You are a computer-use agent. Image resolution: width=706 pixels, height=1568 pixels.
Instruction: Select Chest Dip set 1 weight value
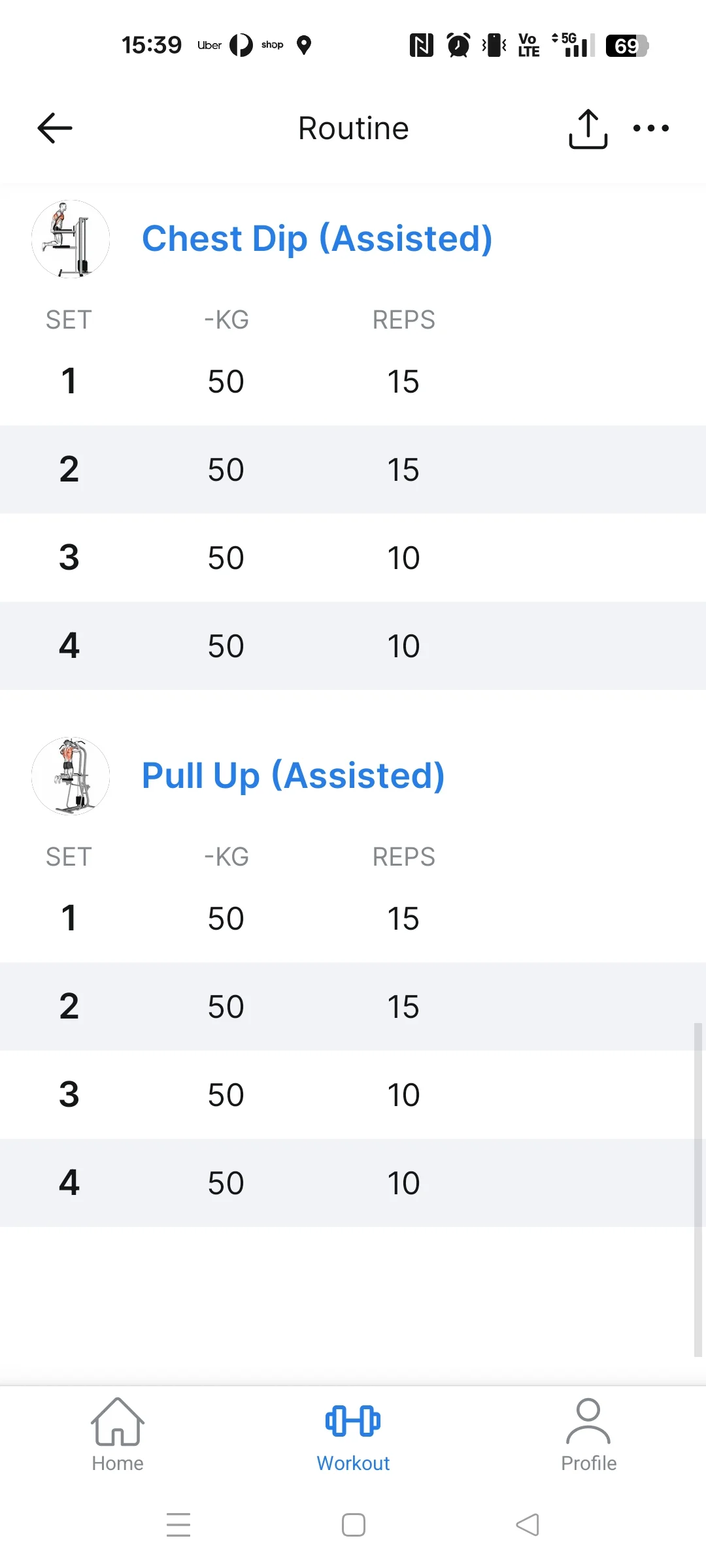[x=226, y=382]
